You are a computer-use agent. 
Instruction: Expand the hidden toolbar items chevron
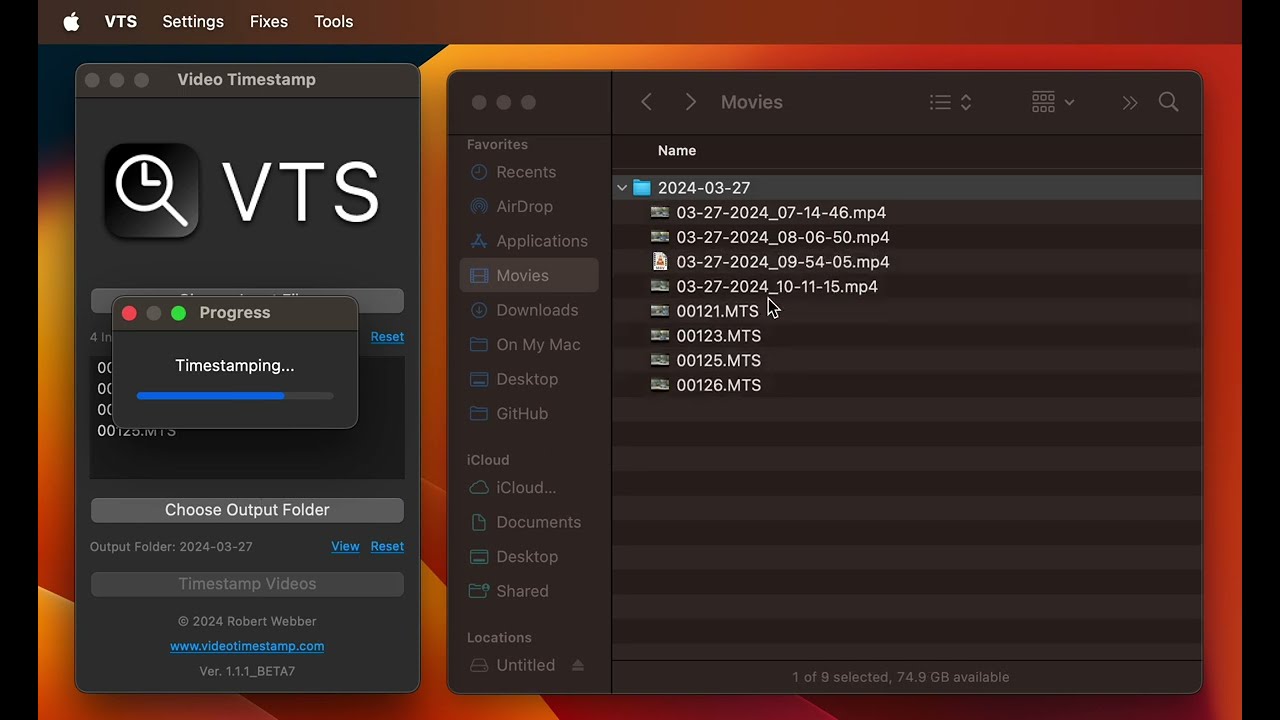point(1129,101)
